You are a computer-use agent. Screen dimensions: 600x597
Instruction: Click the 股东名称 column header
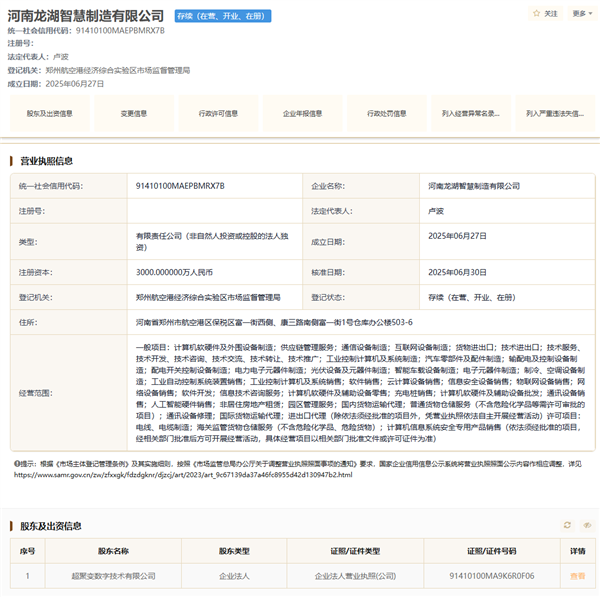click(x=113, y=551)
